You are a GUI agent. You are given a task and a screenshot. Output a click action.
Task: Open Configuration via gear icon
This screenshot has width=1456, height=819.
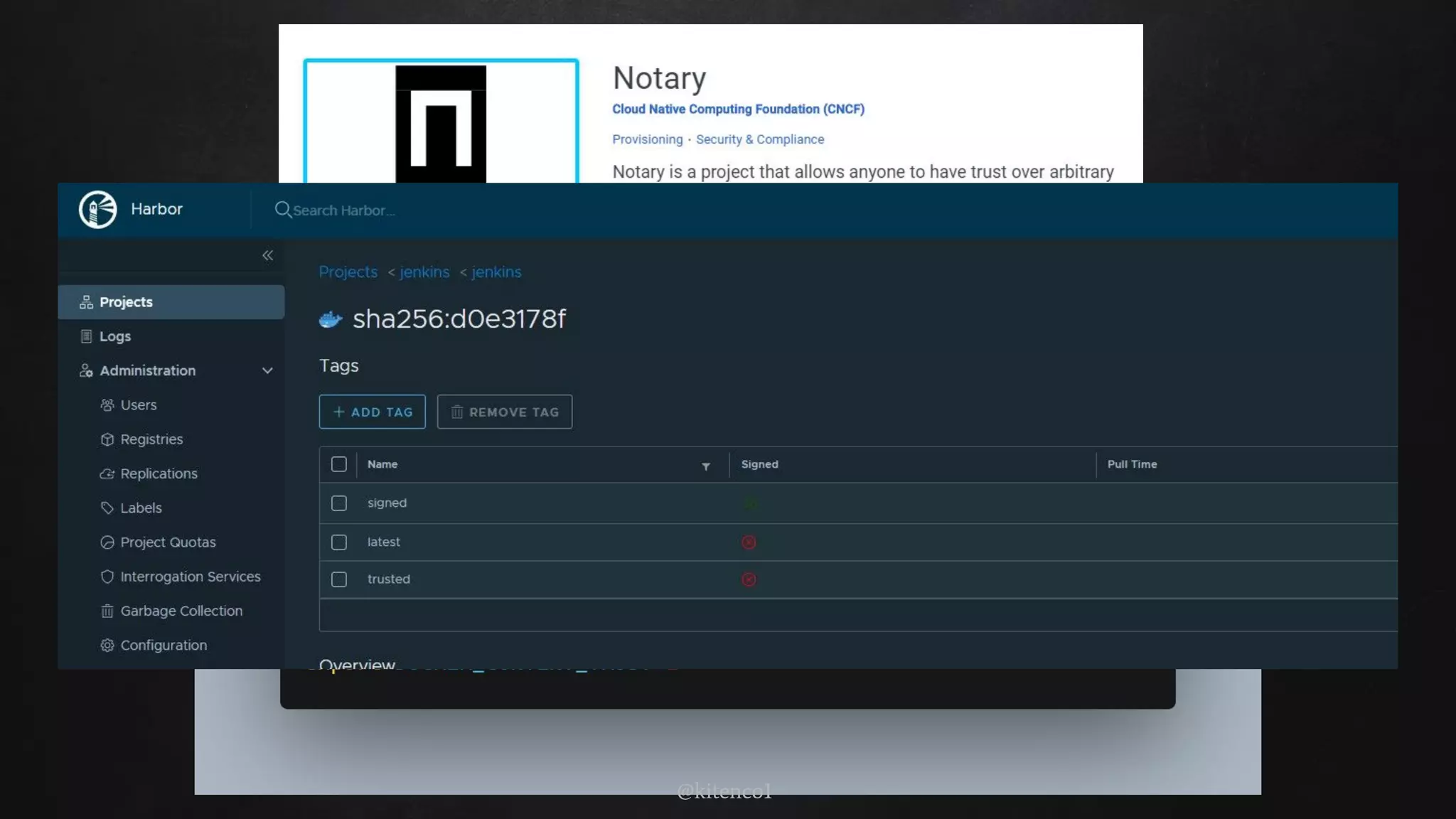pyautogui.click(x=107, y=646)
